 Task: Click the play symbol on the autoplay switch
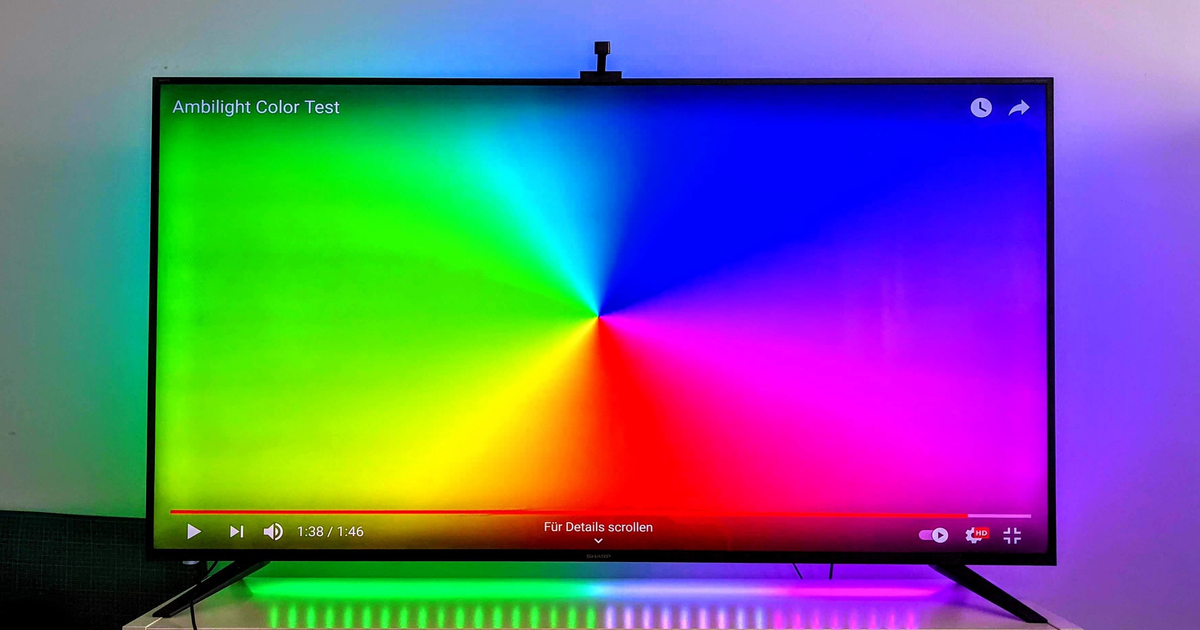pyautogui.click(x=940, y=535)
